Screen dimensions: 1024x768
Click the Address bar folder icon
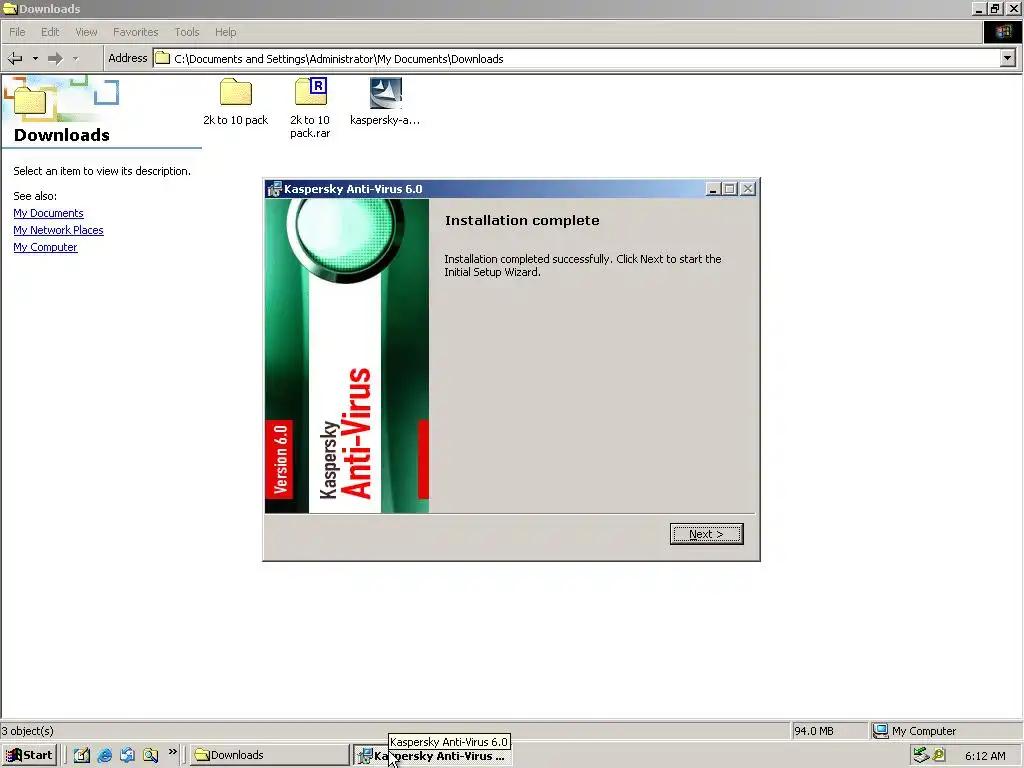click(x=163, y=59)
